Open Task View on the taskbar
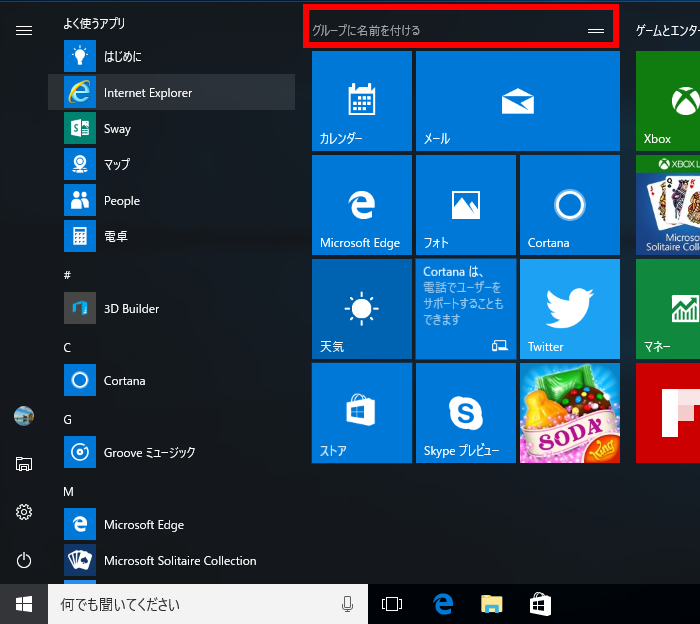 click(392, 604)
